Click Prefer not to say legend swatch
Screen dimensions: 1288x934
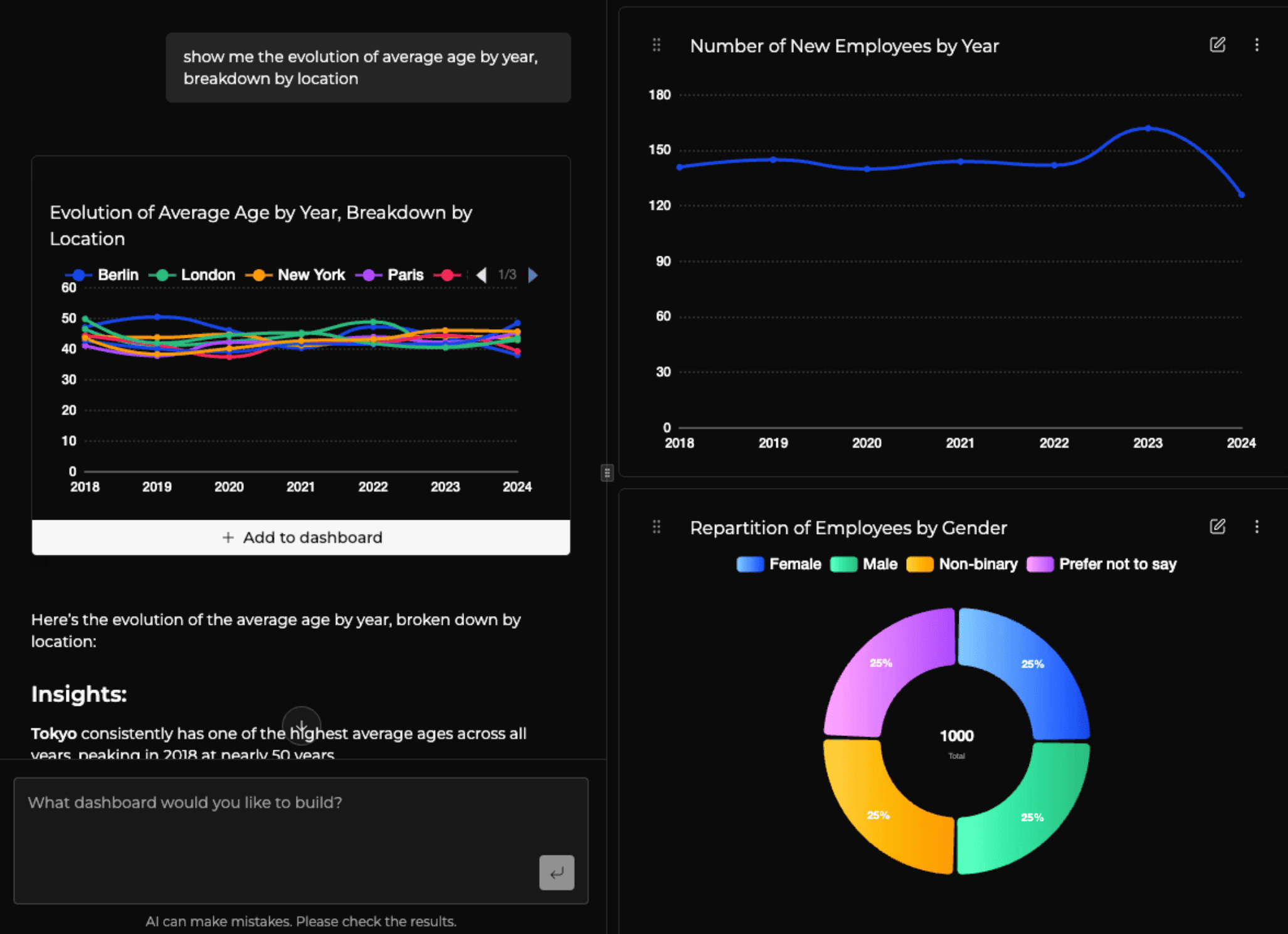point(1040,564)
